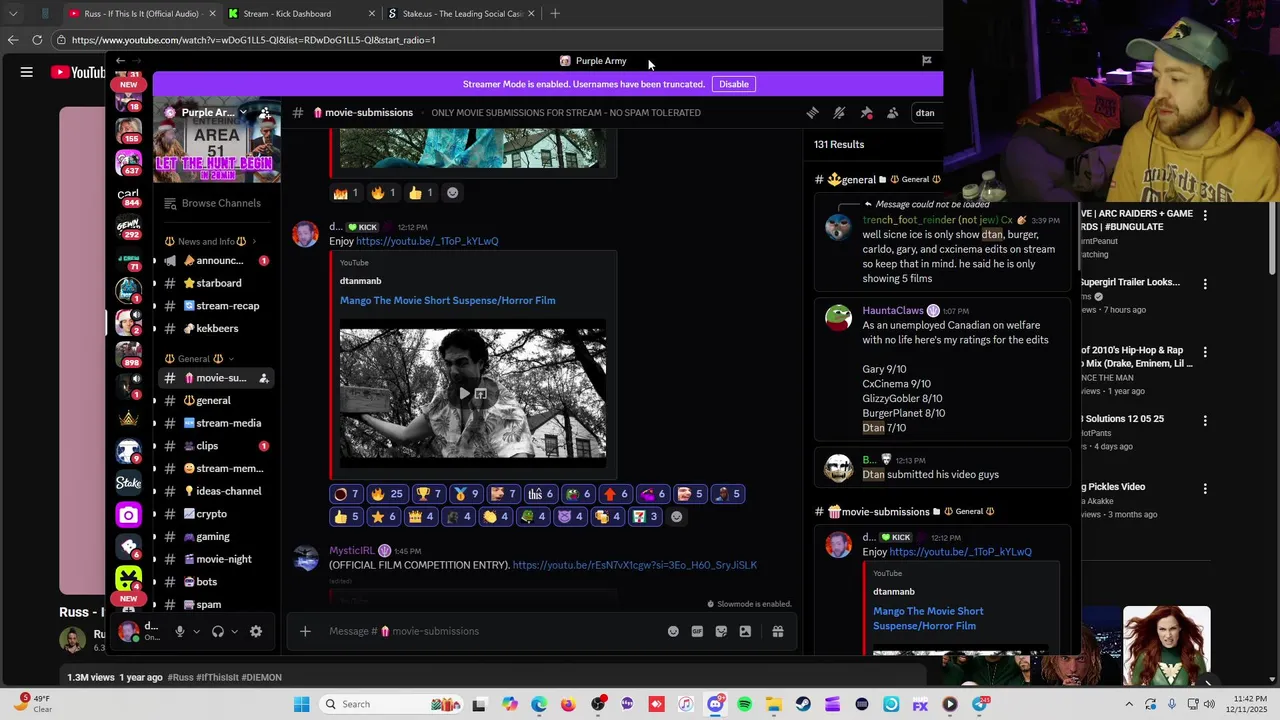
Task: Mute microphone in user panel
Action: 180,631
